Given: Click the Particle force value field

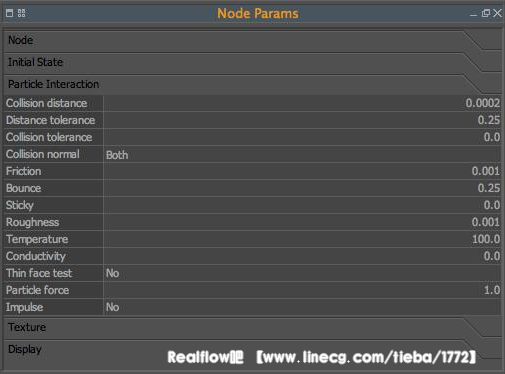Looking at the screenshot, I should [x=302, y=290].
